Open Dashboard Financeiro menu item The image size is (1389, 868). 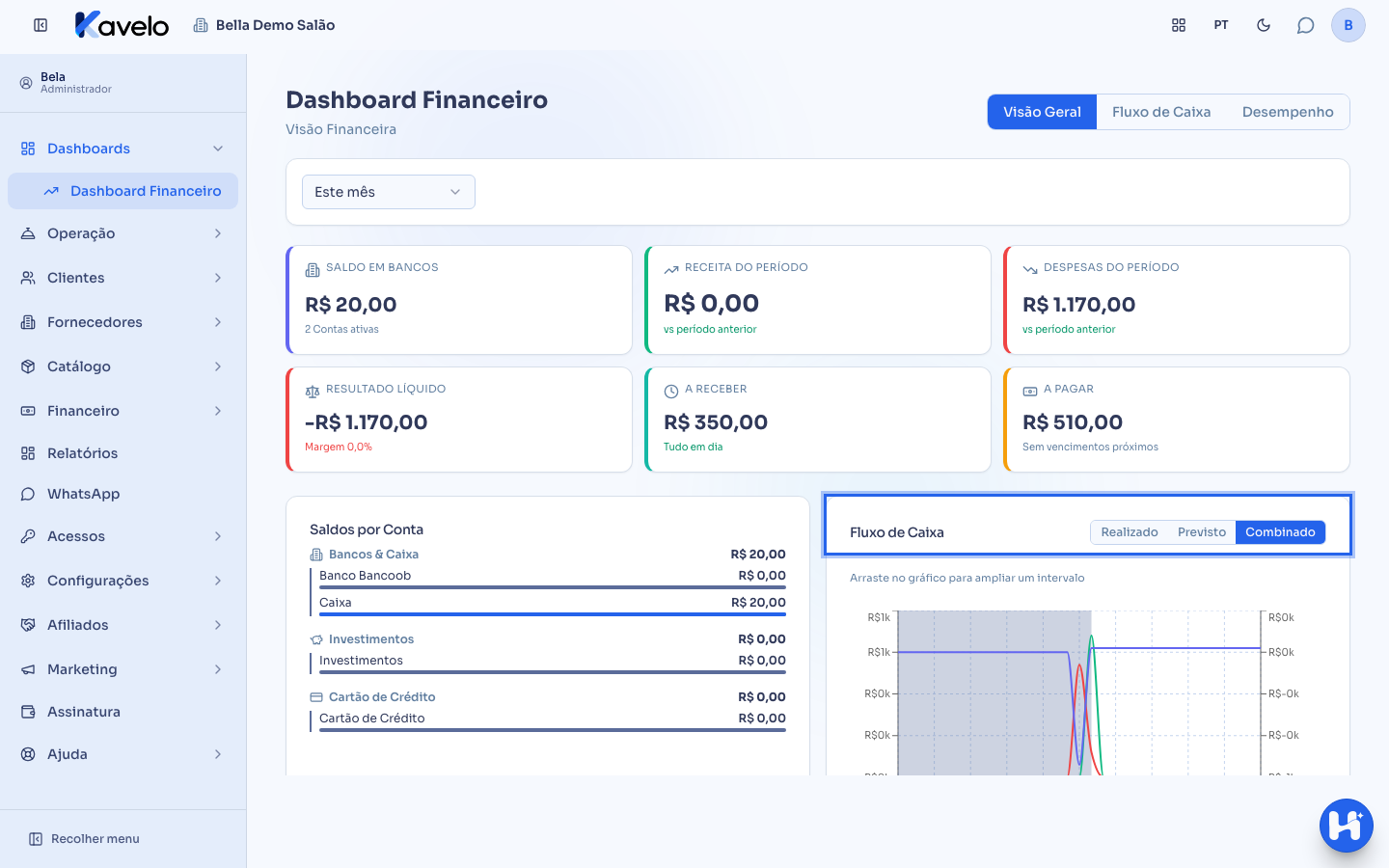(123, 191)
